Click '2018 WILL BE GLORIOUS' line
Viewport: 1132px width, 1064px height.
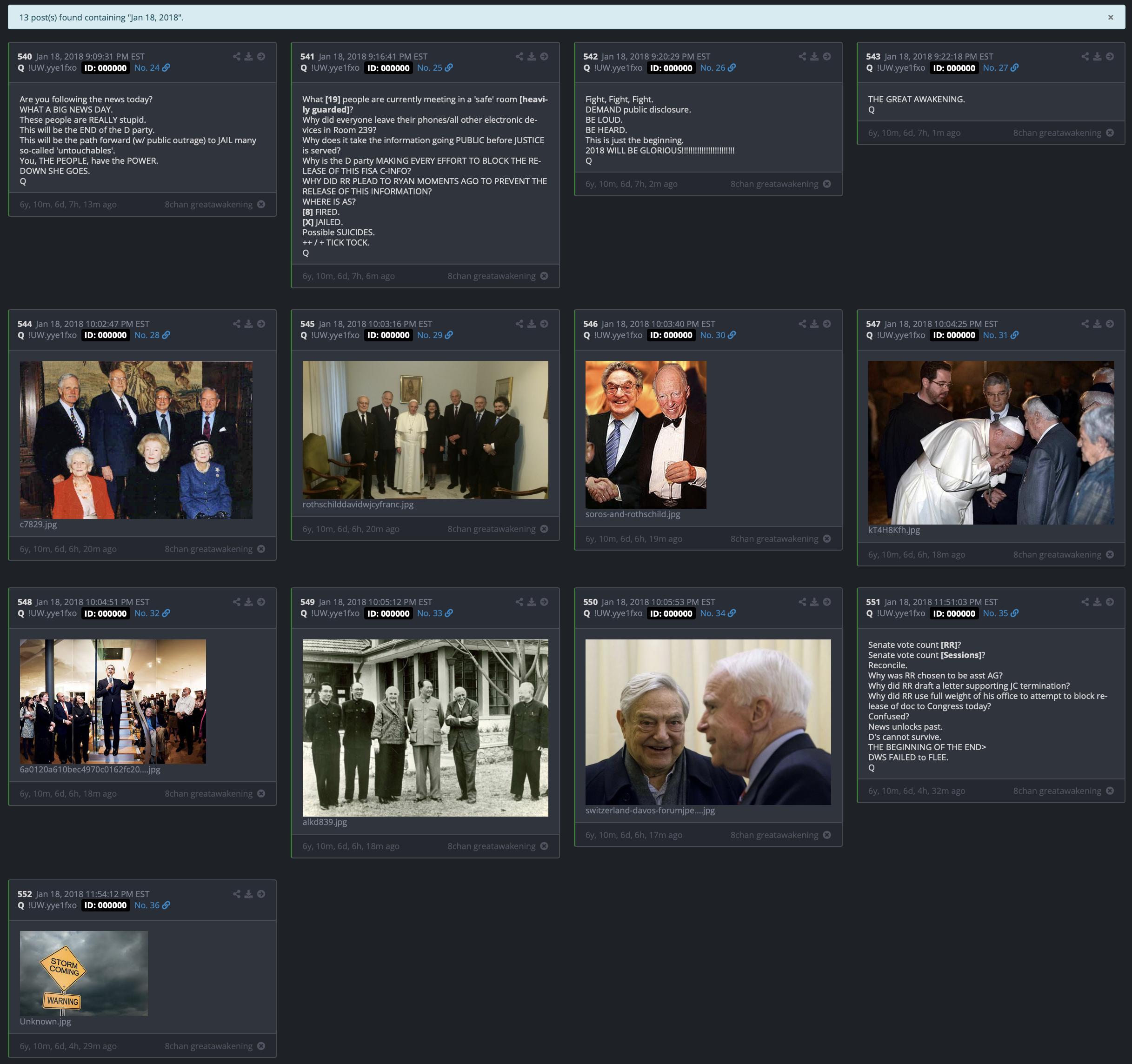[659, 150]
